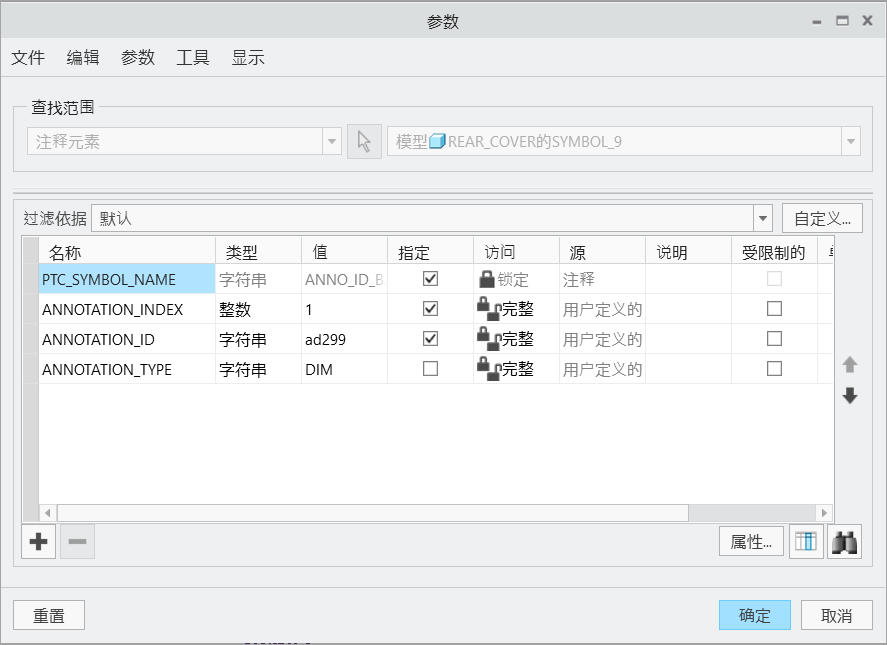The height and width of the screenshot is (645, 887).
Task: Uncheck designate box for ANNOTATION_INDEX
Action: pos(430,309)
